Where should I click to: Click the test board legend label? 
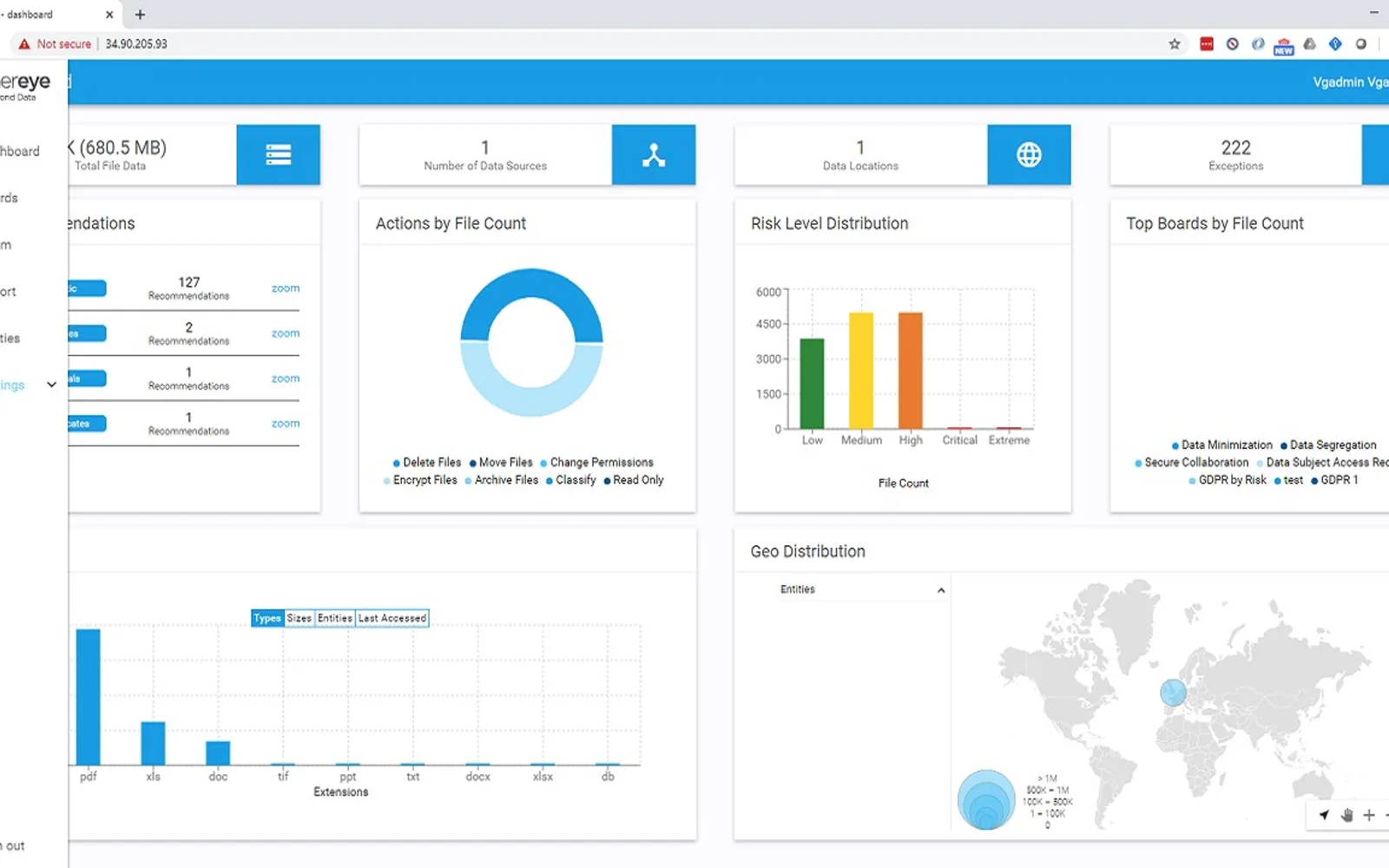click(x=1294, y=480)
